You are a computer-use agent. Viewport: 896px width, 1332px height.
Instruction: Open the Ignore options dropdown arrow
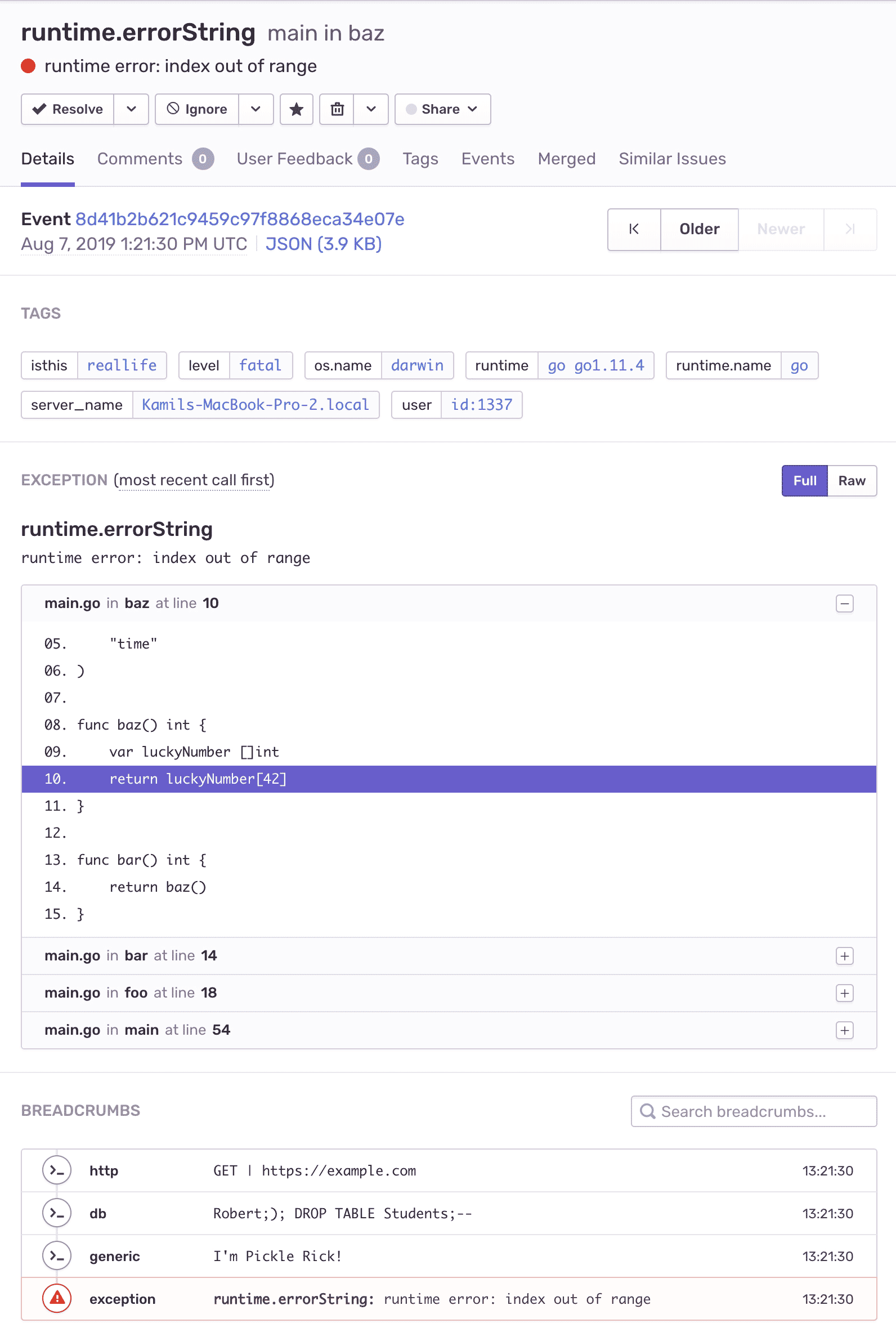pyautogui.click(x=256, y=109)
